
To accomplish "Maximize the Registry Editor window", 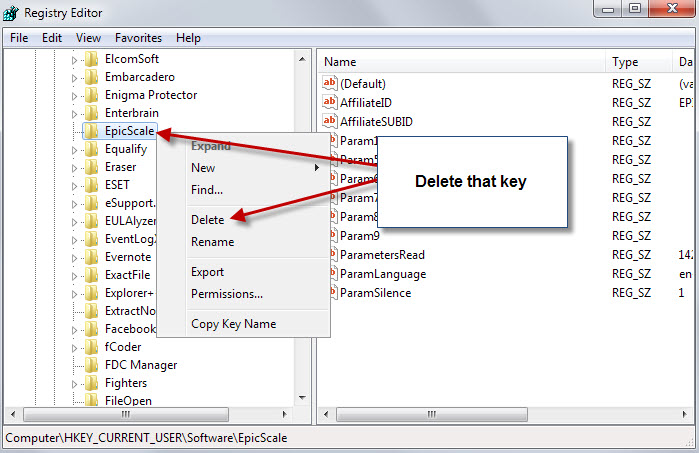I will (x=635, y=8).
